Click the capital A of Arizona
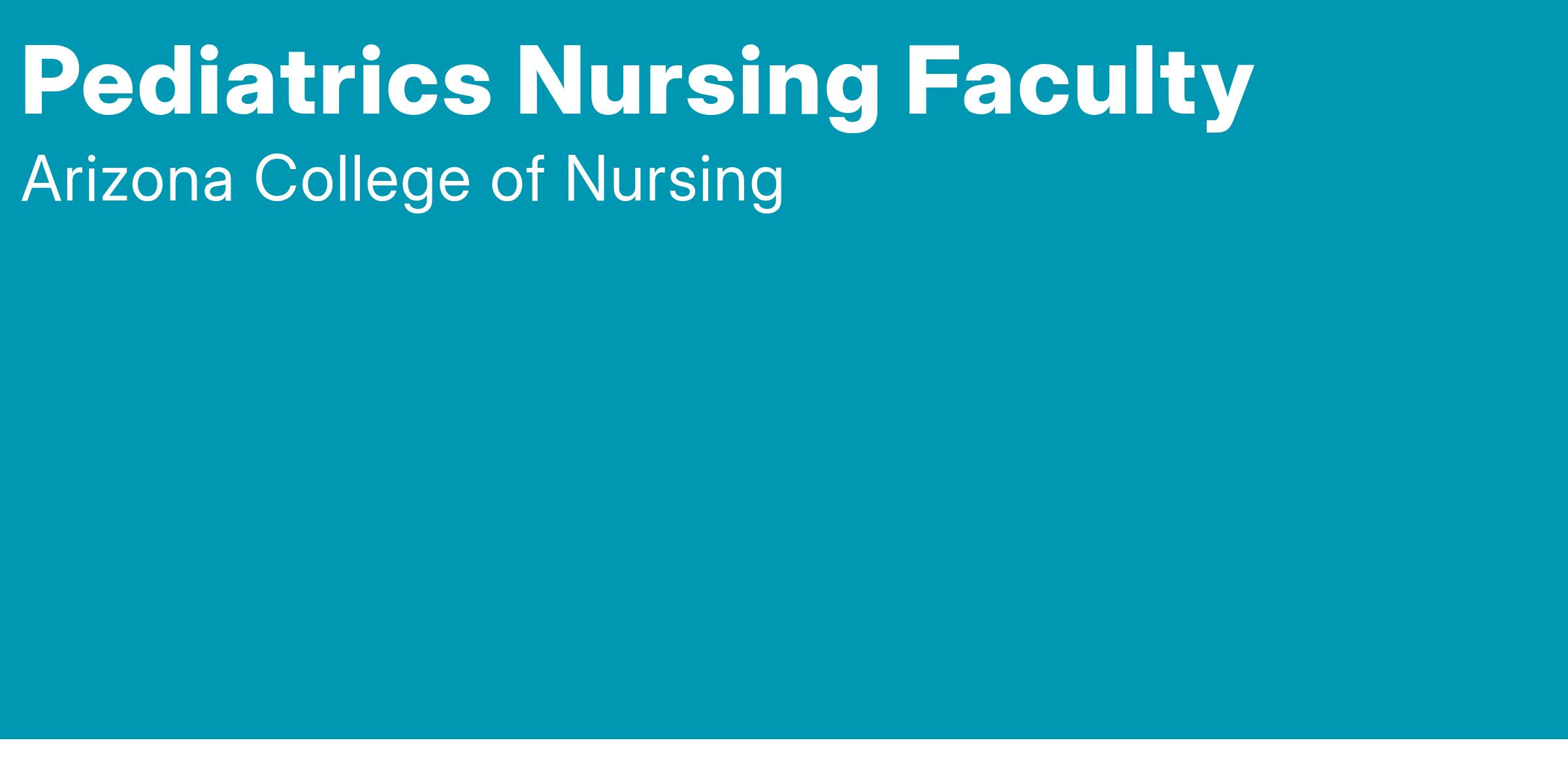This screenshot has width=1568, height=766. [x=41, y=180]
